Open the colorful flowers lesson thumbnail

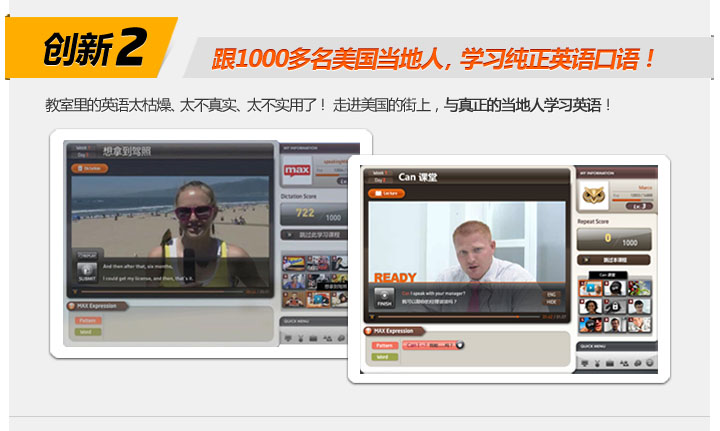(639, 288)
